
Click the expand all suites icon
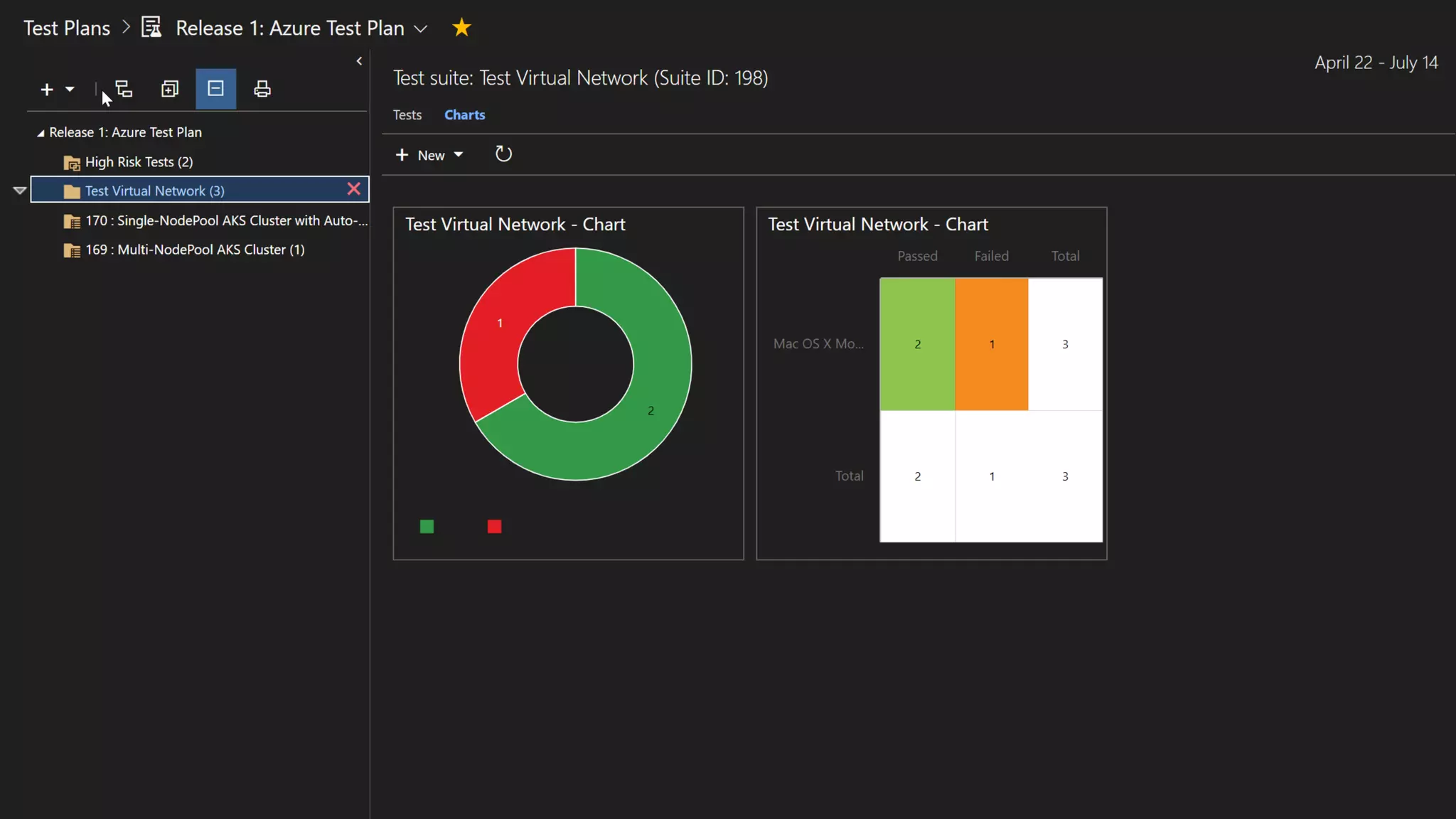(169, 89)
